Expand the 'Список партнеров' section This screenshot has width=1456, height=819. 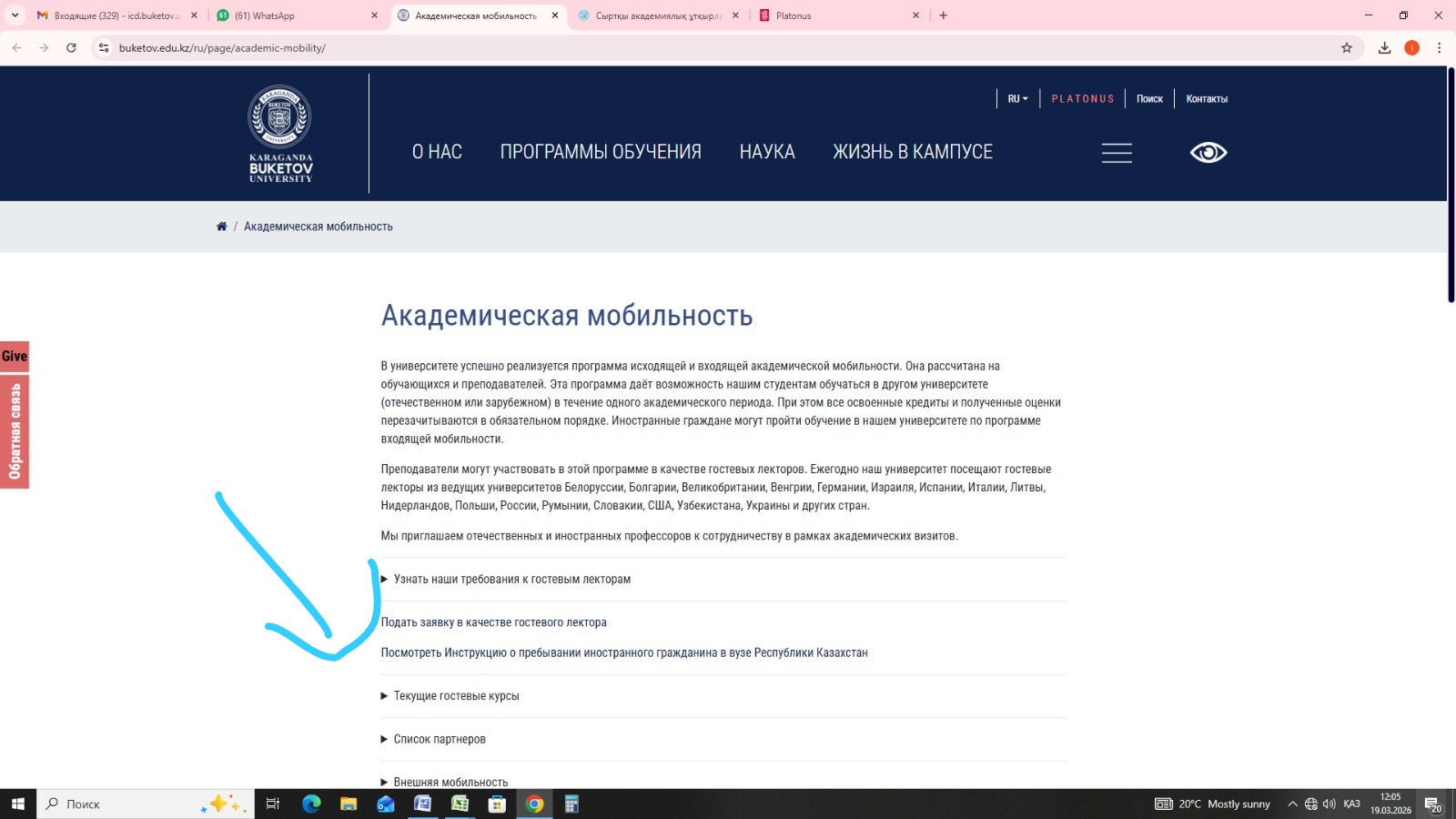coord(440,740)
